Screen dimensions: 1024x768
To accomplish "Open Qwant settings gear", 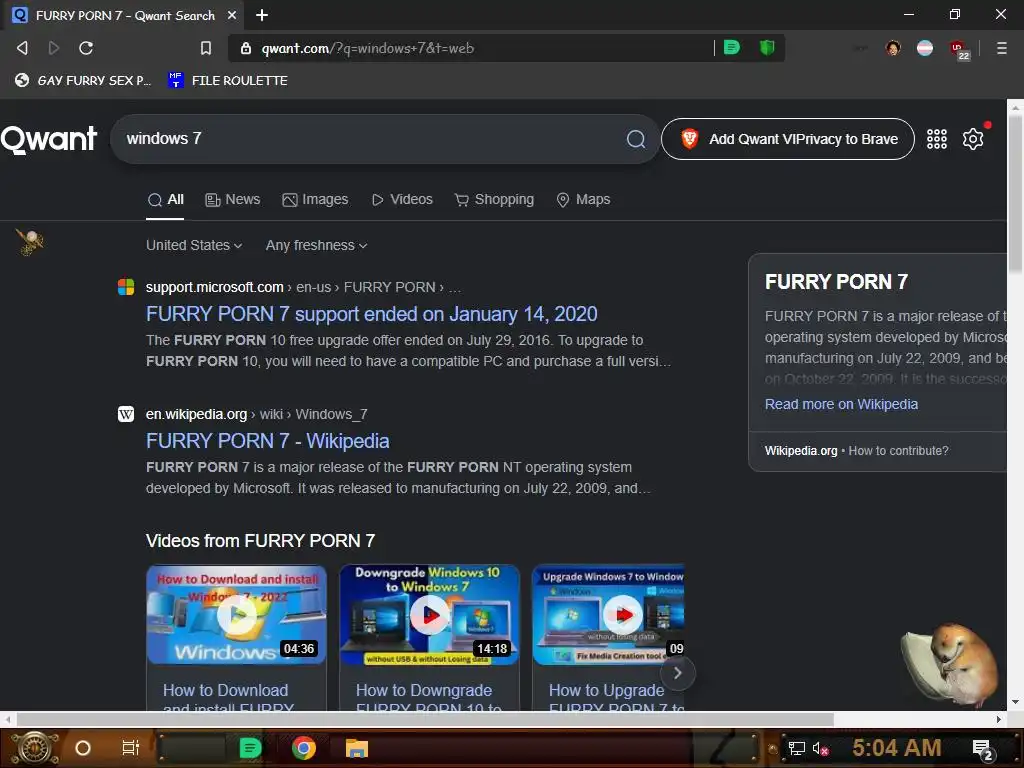I will [972, 138].
